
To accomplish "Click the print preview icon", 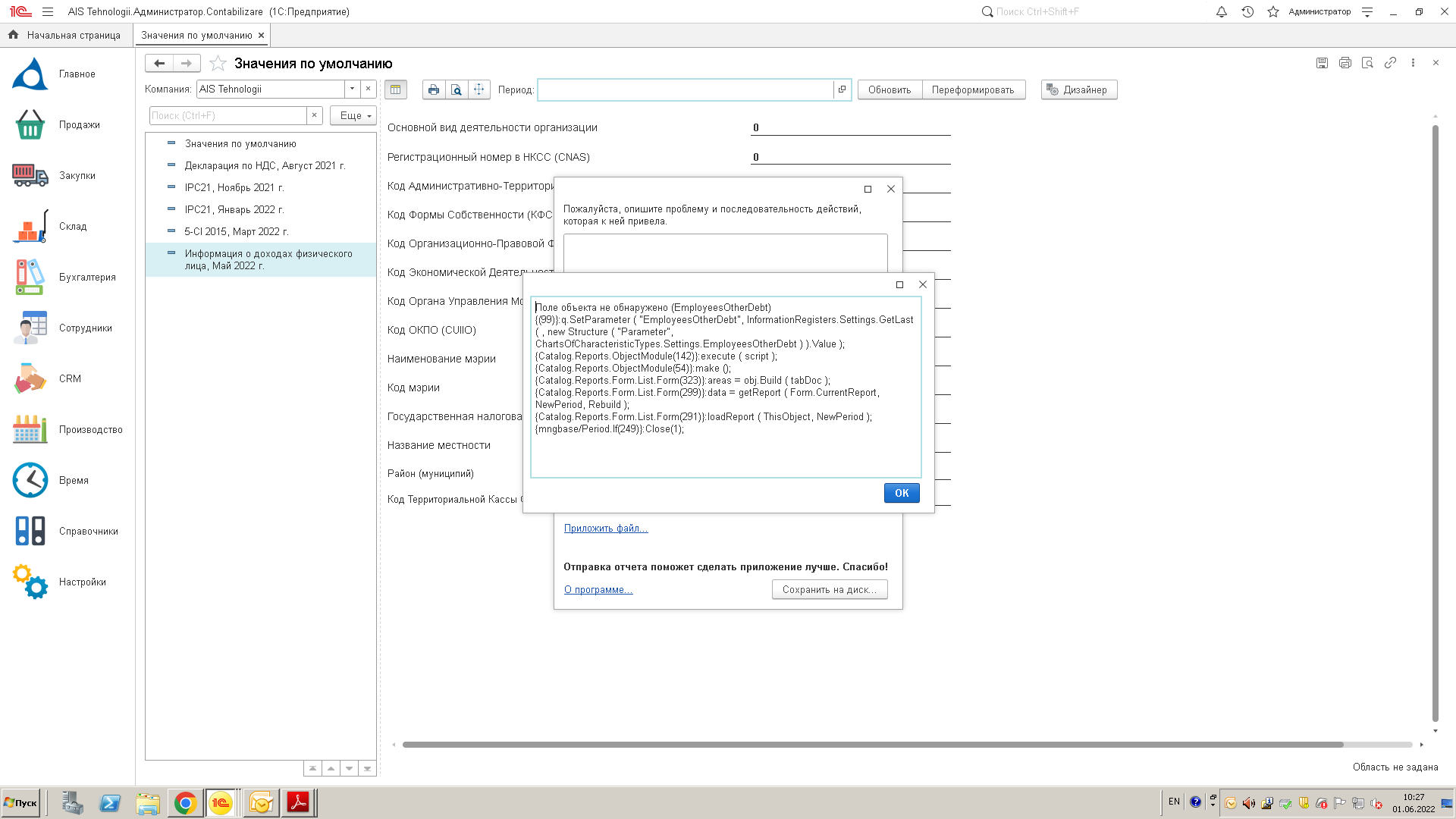I will coord(456,89).
